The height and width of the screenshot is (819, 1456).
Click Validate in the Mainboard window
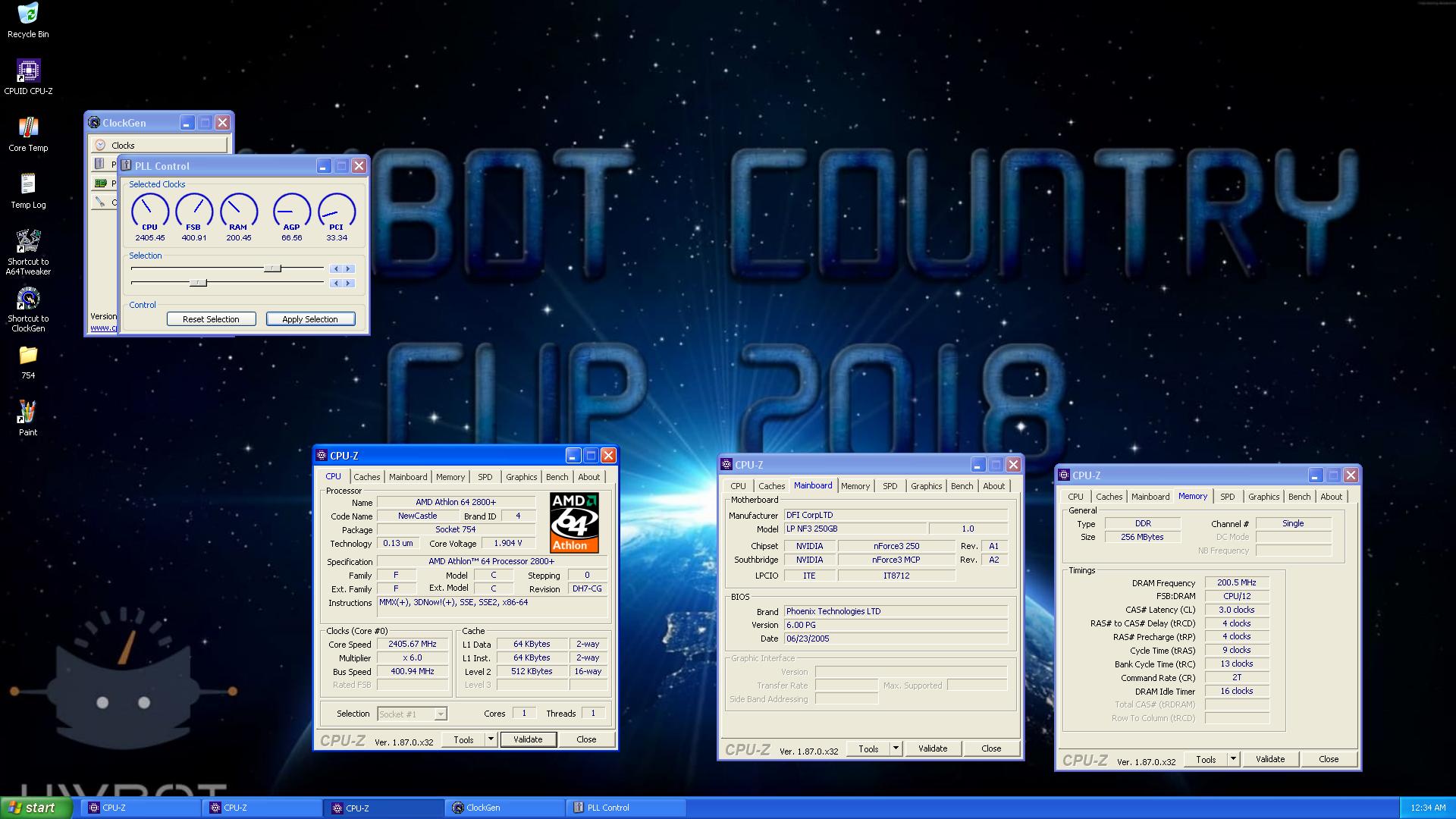pyautogui.click(x=933, y=748)
